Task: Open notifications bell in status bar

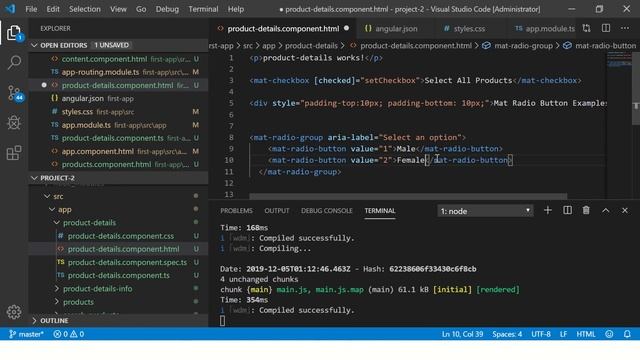Action: pyautogui.click(x=627, y=334)
